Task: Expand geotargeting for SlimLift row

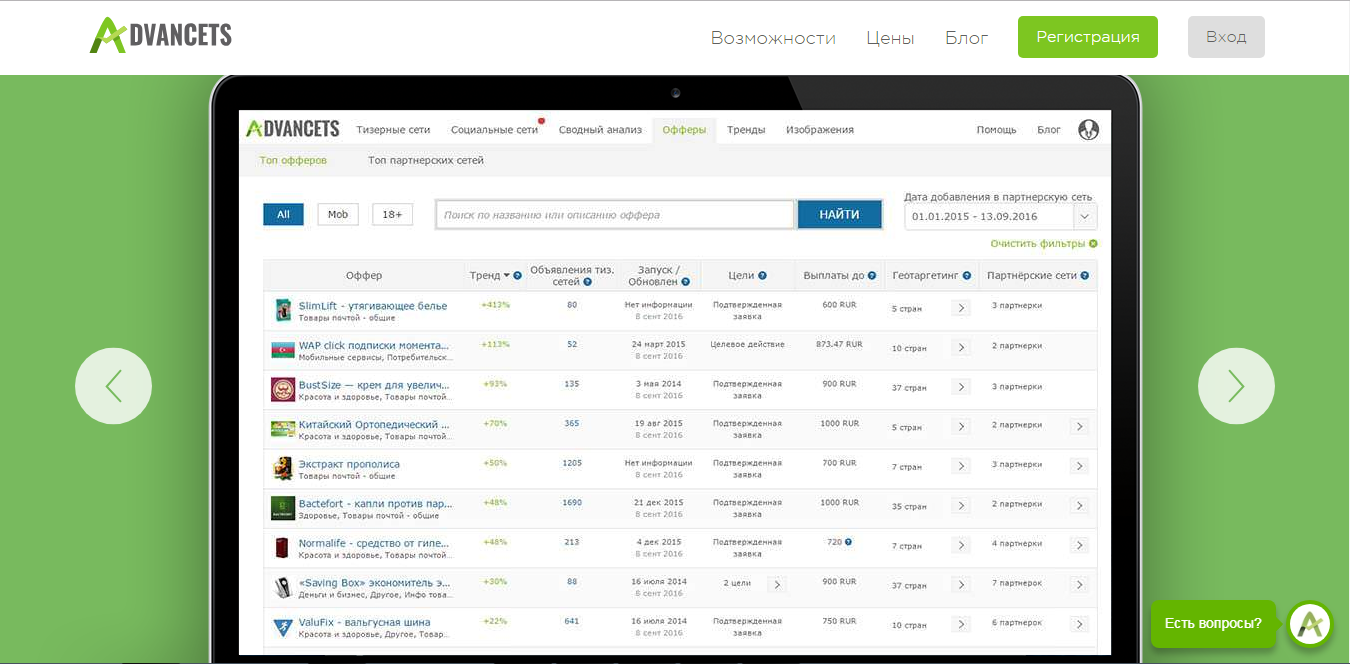Action: click(x=961, y=308)
